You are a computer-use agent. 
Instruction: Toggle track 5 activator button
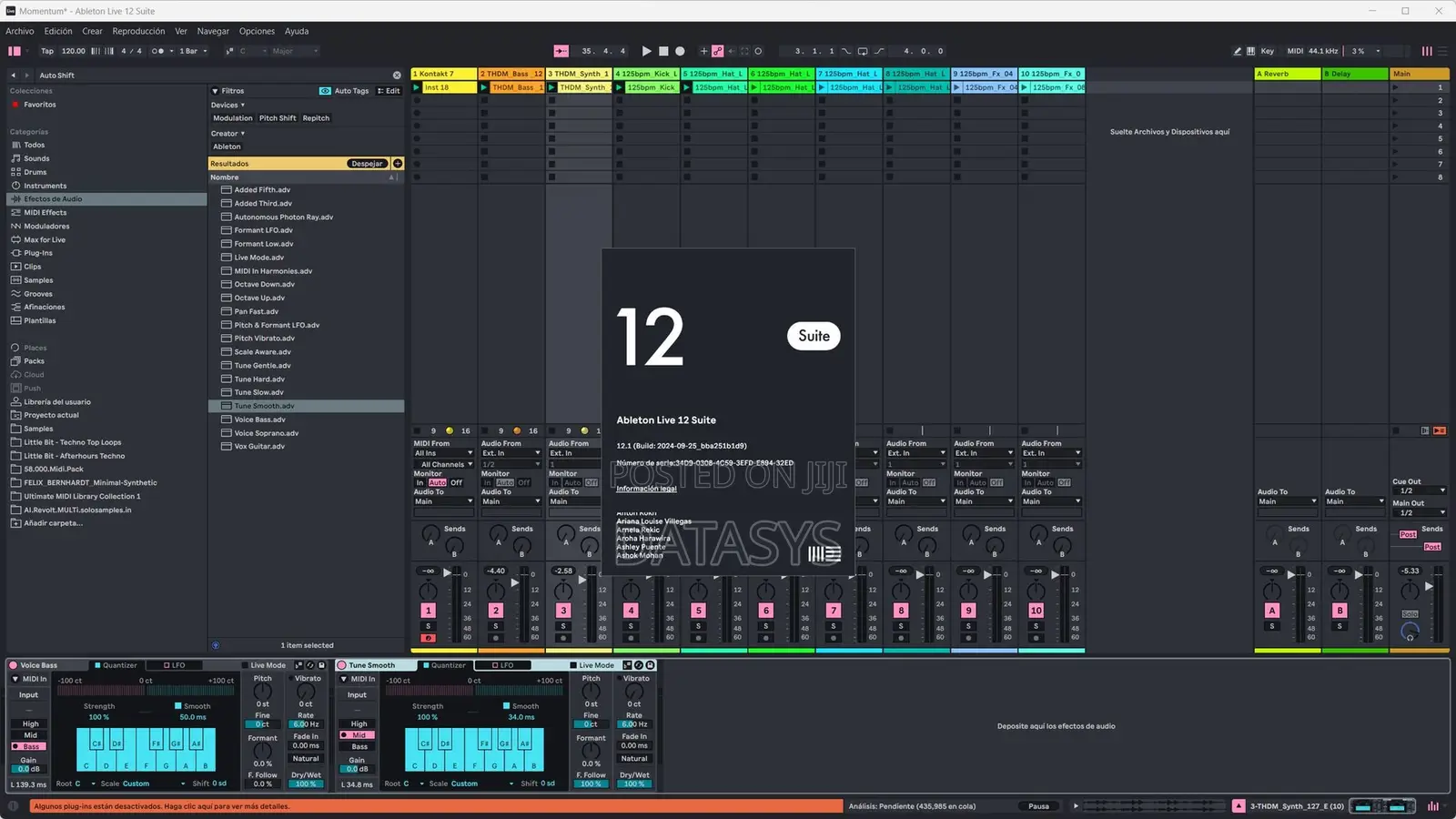point(698,611)
